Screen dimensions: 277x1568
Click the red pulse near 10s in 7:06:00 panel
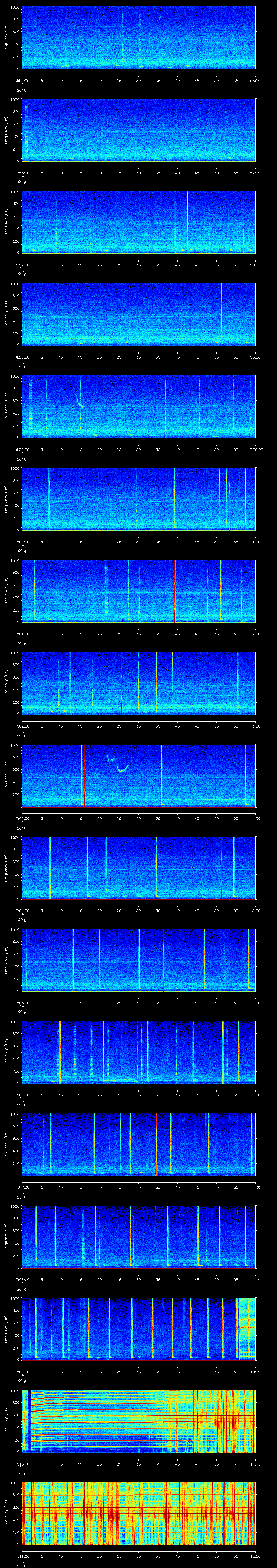pyautogui.click(x=60, y=1052)
